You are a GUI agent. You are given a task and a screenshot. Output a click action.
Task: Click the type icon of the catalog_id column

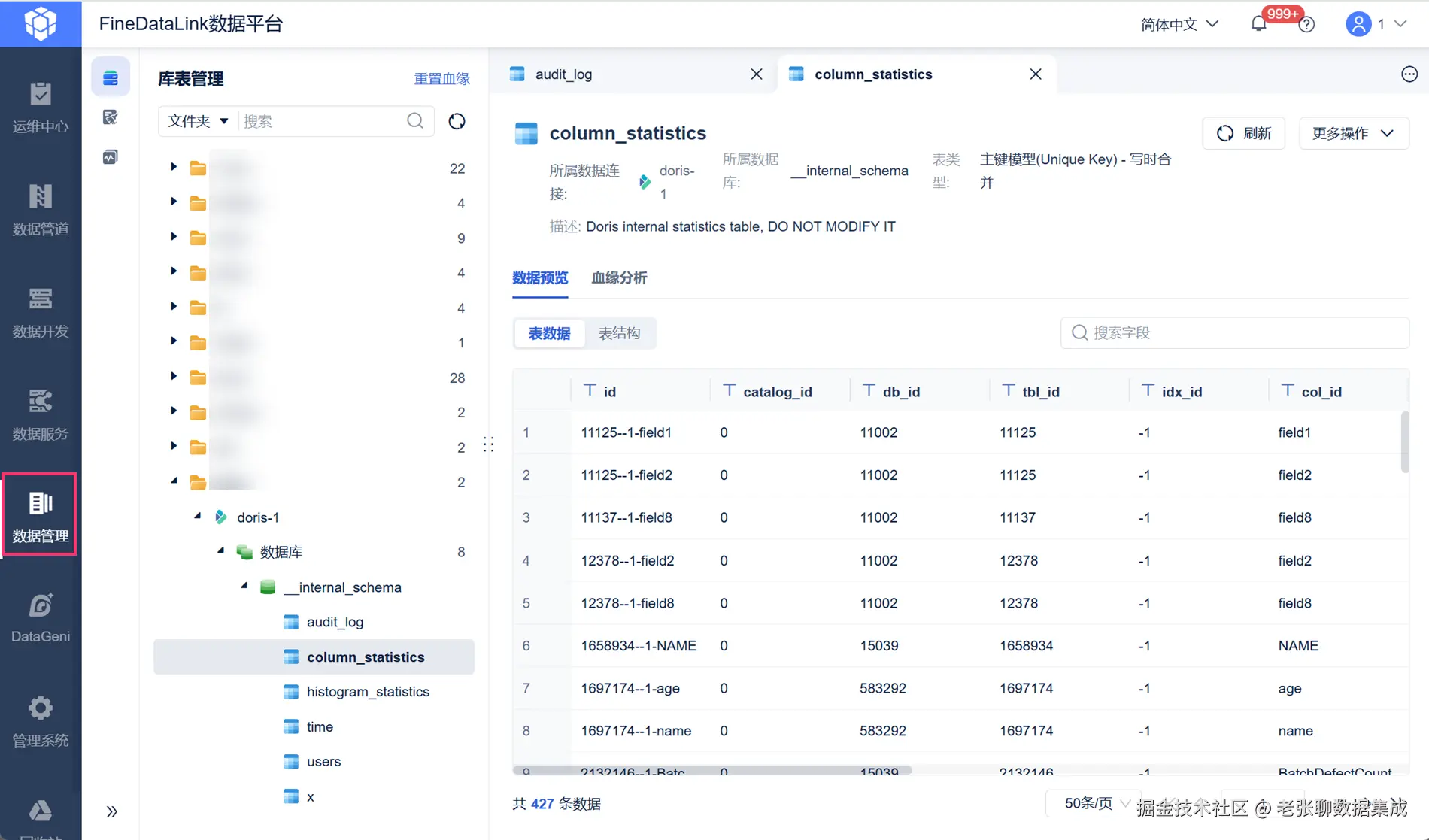coord(730,390)
